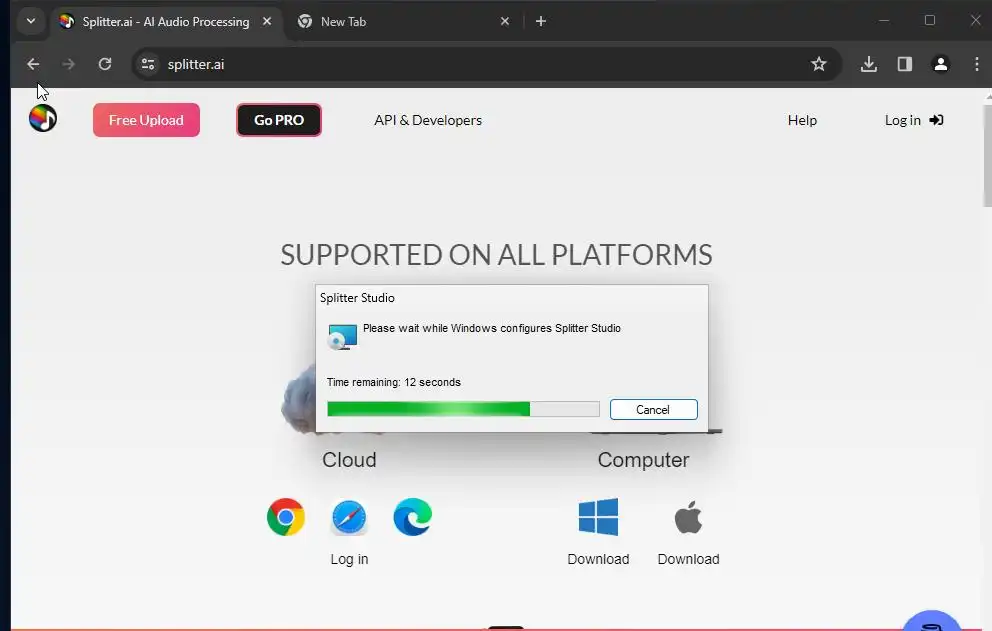
Task: Open the Chrome downloads icon
Action: click(869, 64)
